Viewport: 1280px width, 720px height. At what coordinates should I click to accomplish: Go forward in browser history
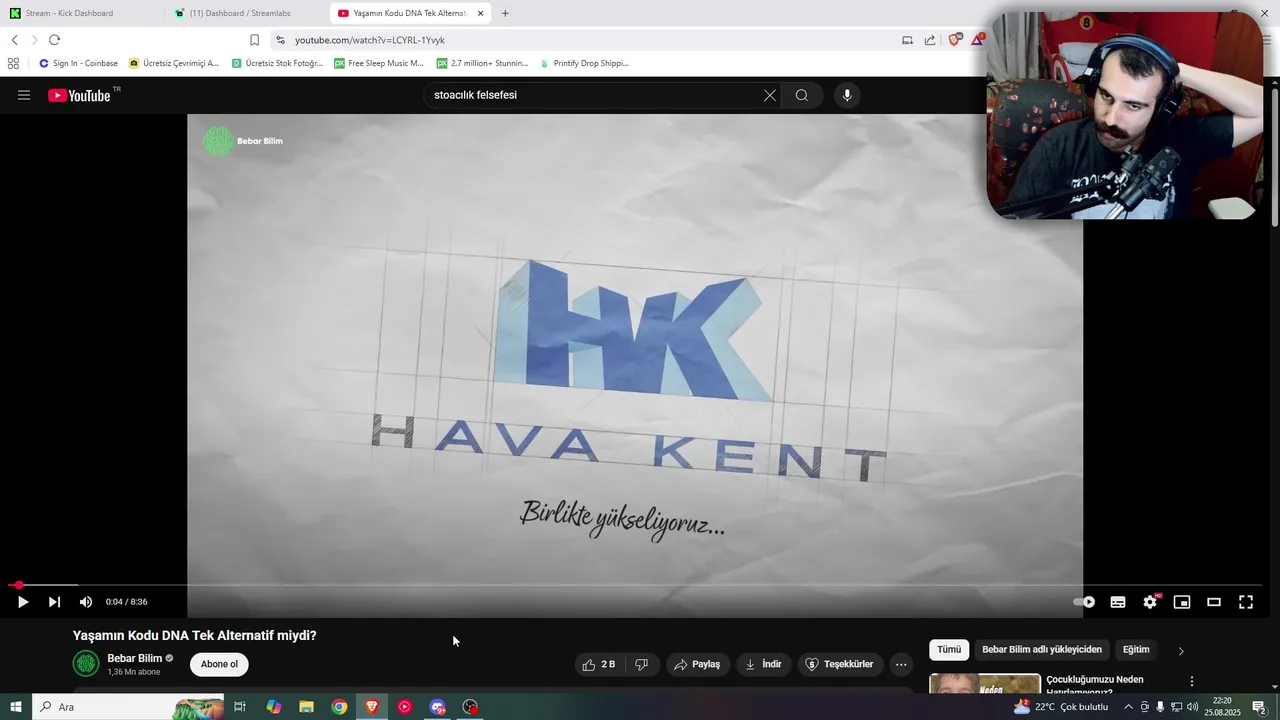34,40
